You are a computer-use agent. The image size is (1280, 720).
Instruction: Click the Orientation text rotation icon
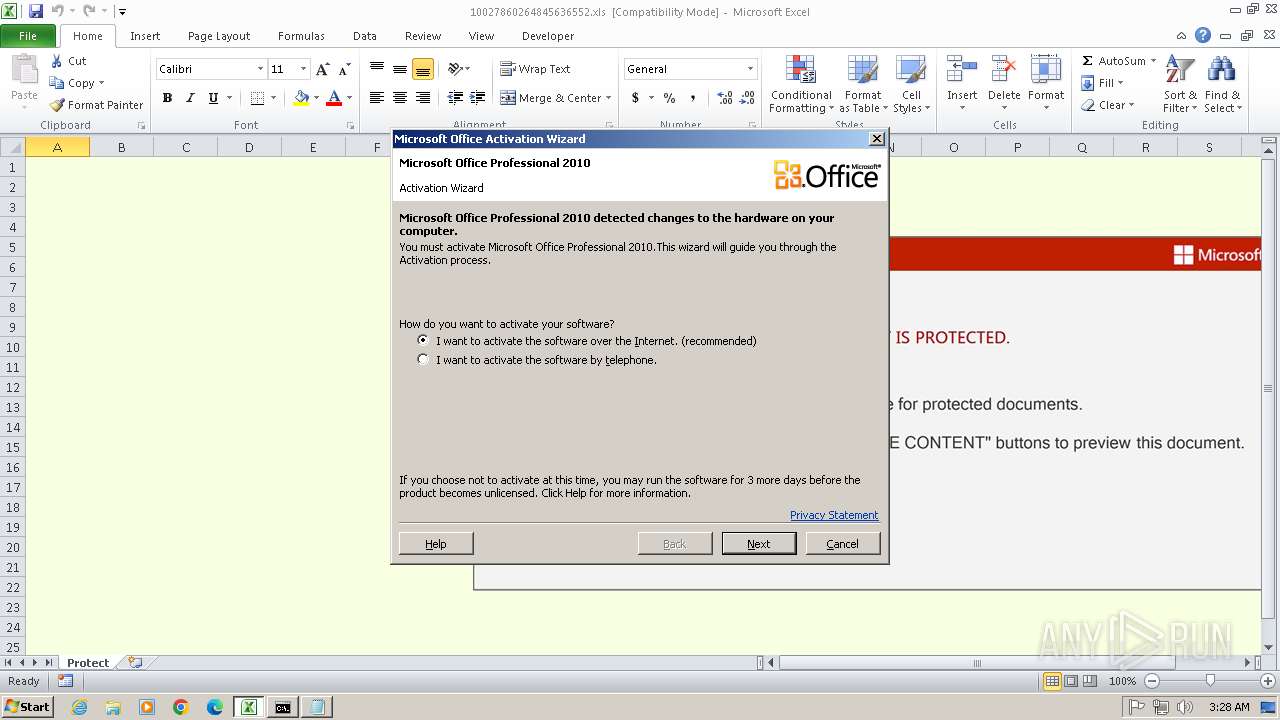click(455, 69)
